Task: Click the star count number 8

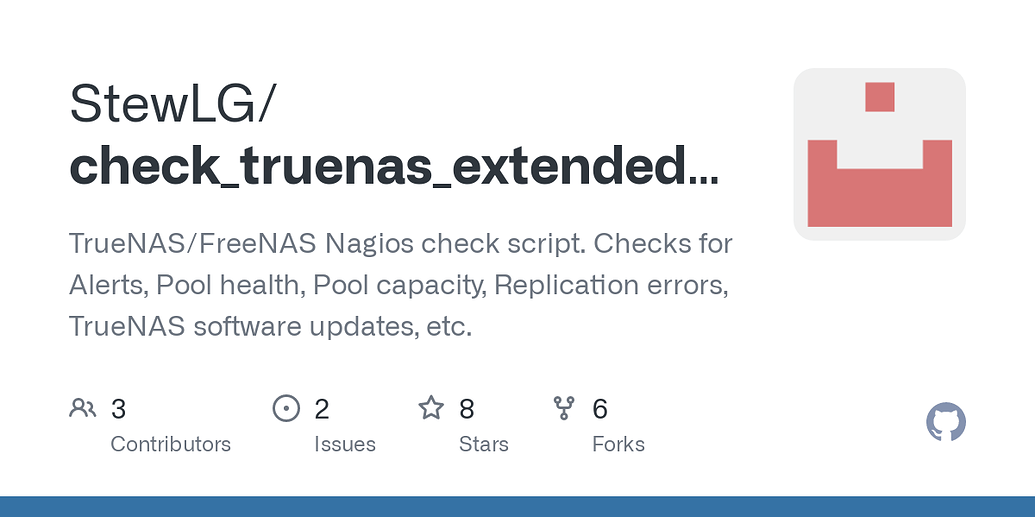Action: (x=467, y=409)
